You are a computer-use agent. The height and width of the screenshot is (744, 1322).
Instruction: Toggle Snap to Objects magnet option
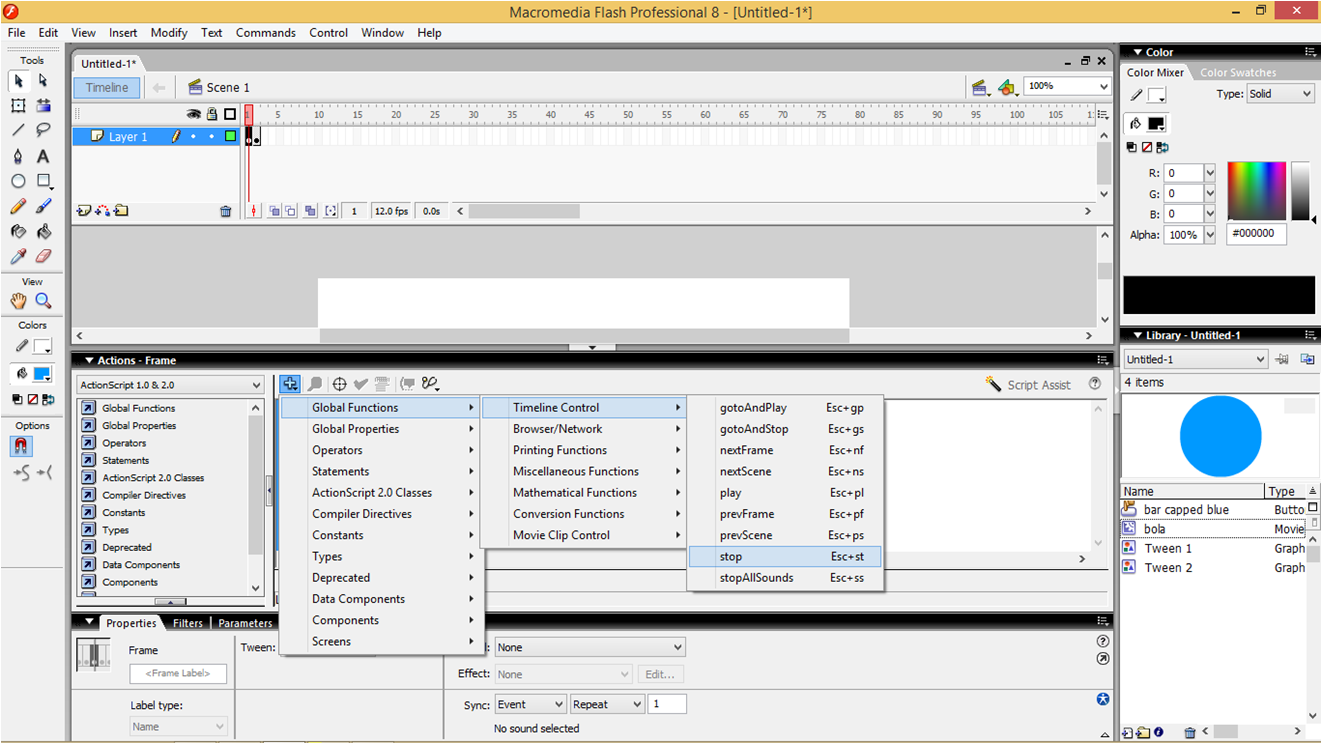21,447
